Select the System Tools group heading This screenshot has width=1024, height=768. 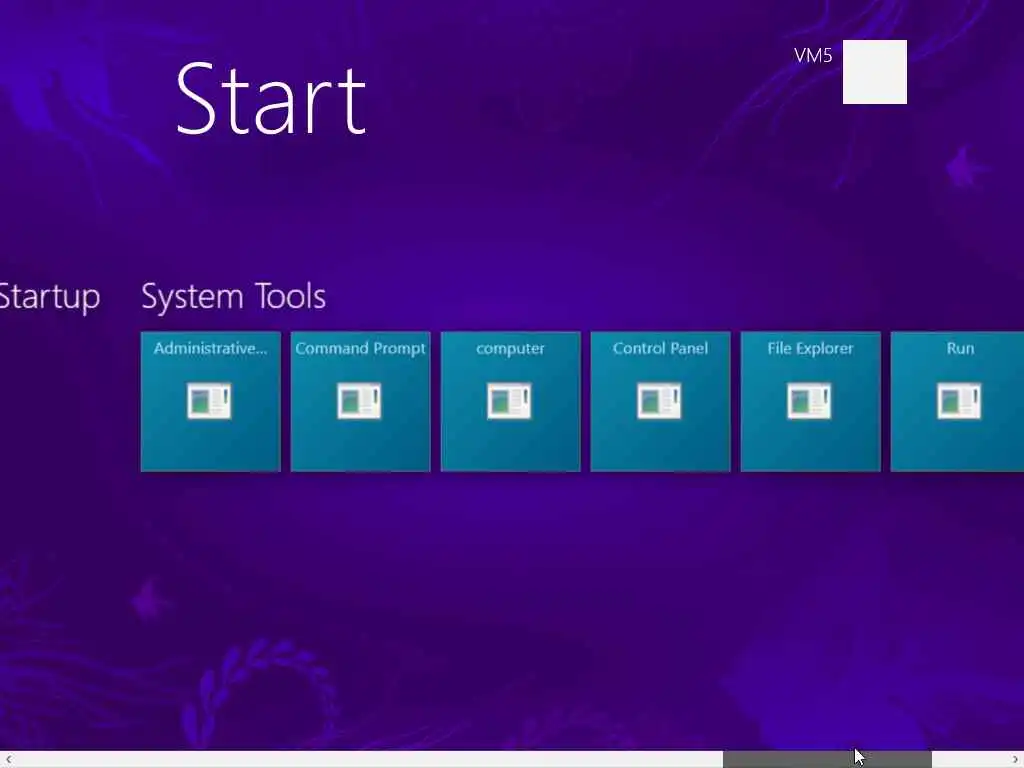click(233, 296)
